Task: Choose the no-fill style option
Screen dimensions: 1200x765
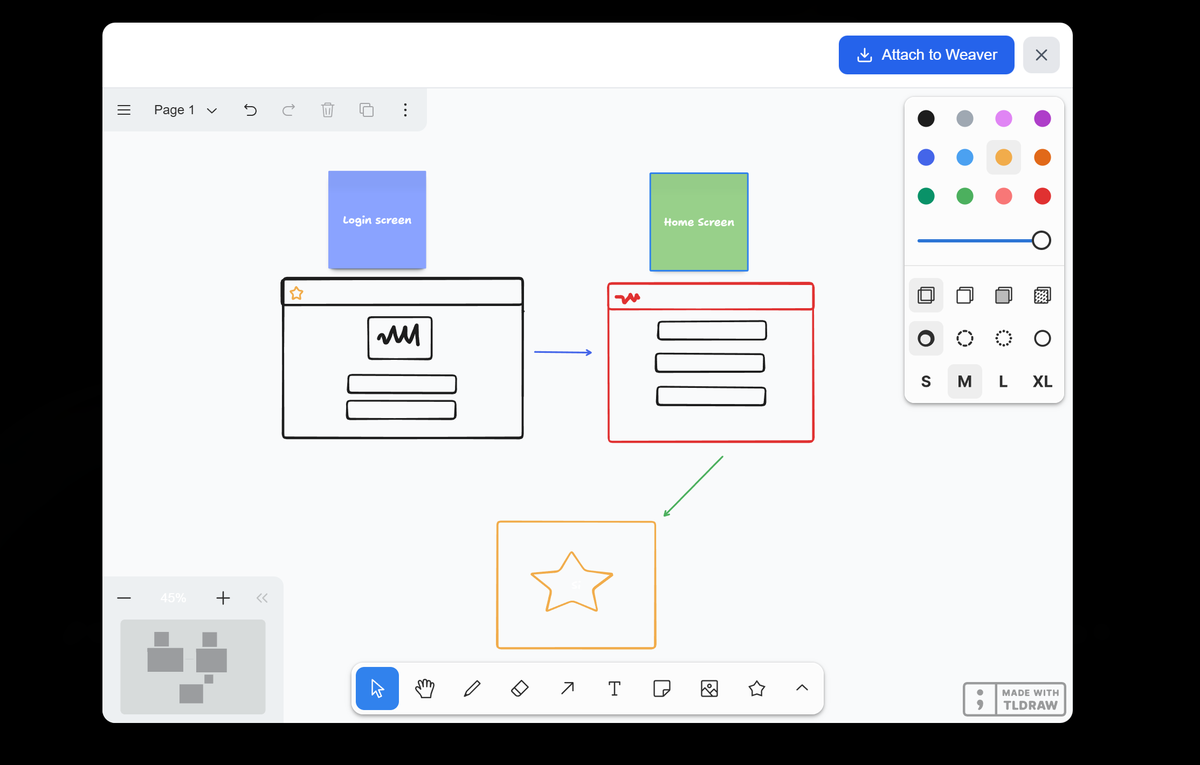Action: pyautogui.click(x=926, y=295)
